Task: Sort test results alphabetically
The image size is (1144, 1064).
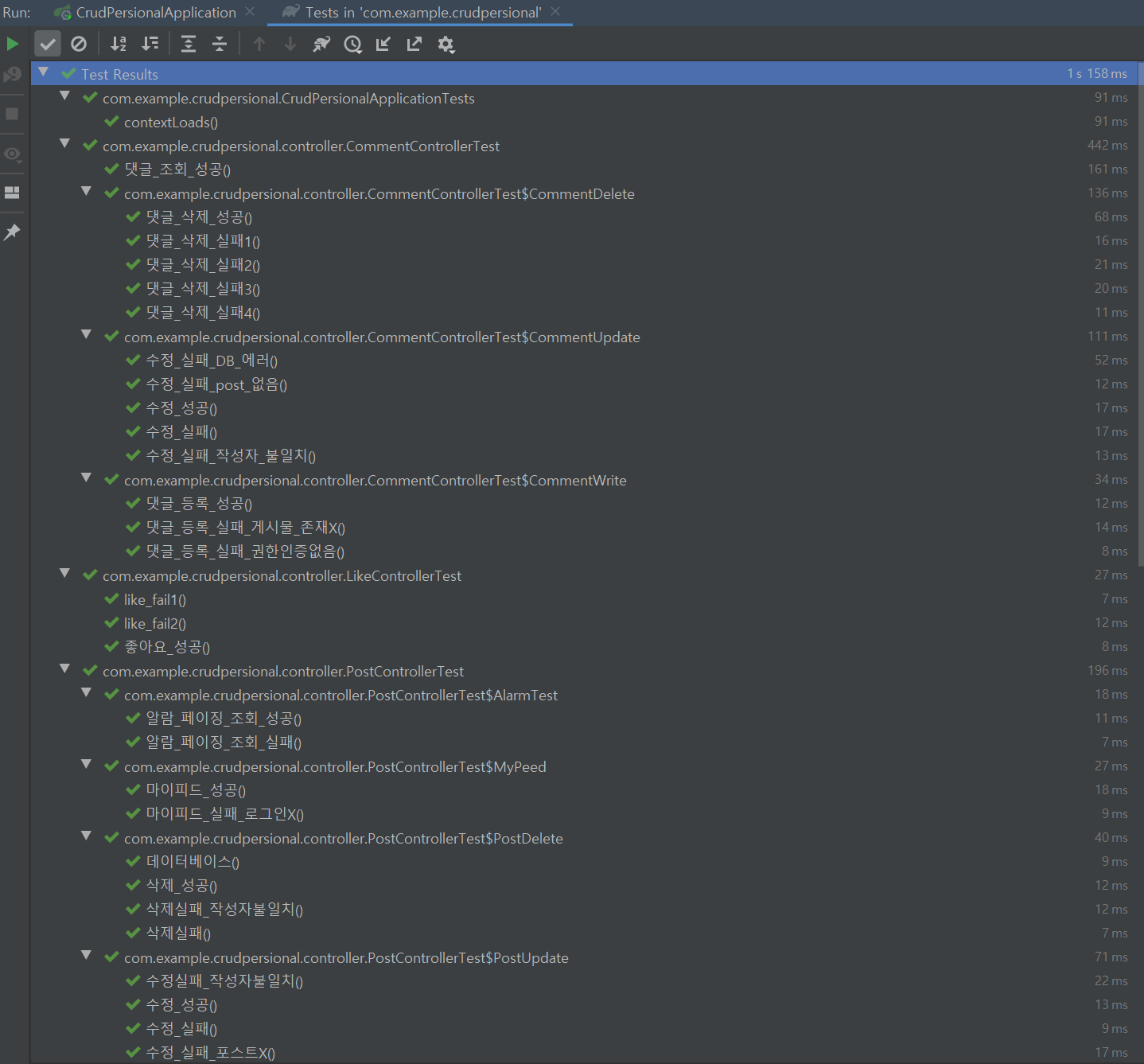Action: [x=118, y=44]
